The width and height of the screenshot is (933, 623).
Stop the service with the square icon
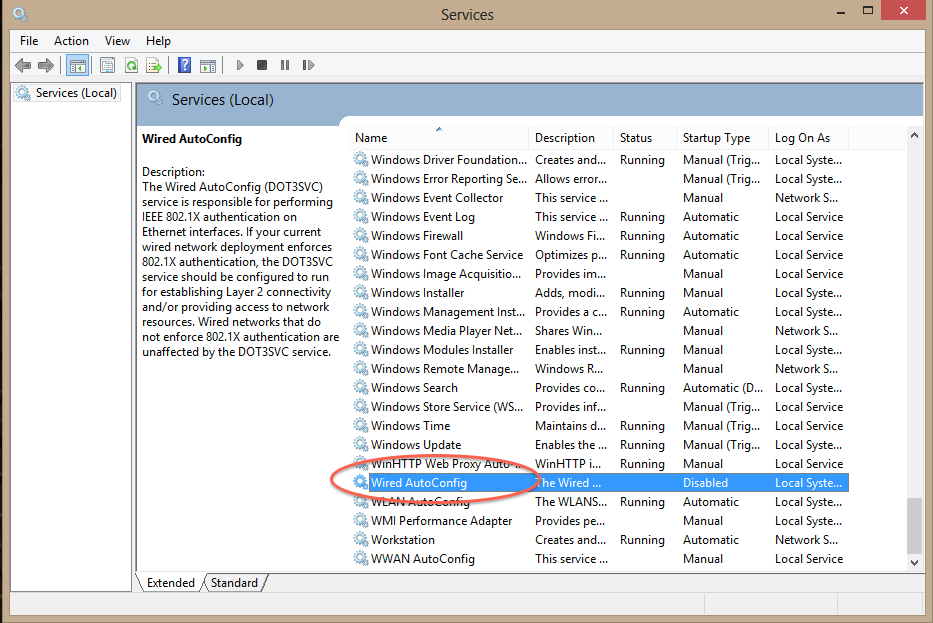[262, 65]
